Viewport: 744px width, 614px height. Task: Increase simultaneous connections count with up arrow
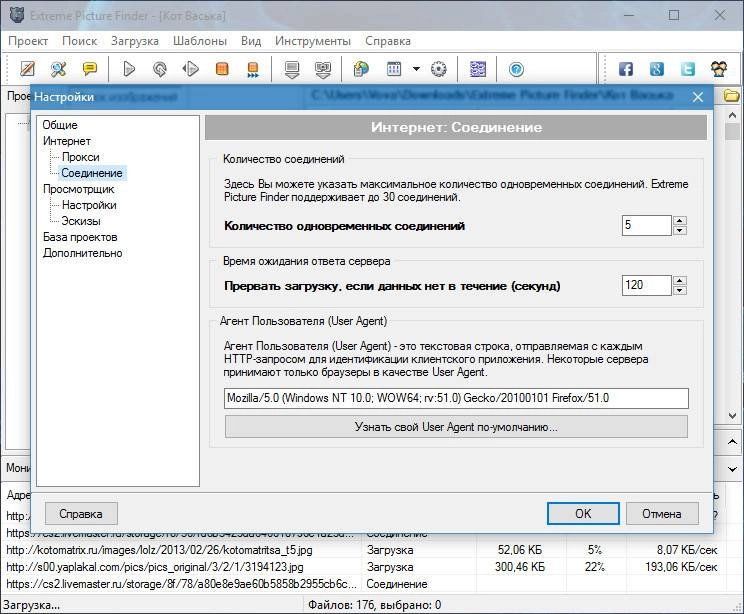680,220
